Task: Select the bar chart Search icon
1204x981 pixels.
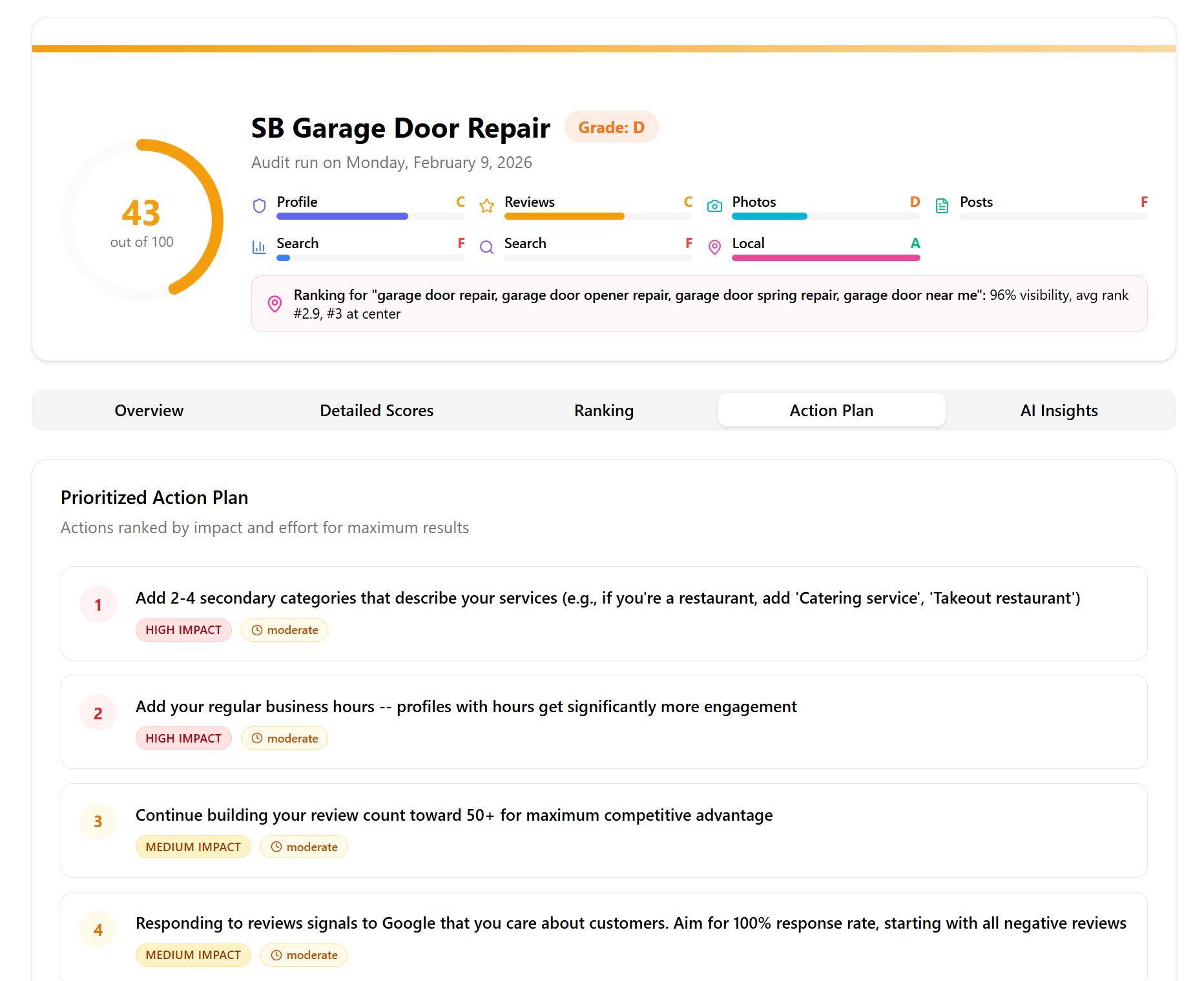Action: click(259, 248)
